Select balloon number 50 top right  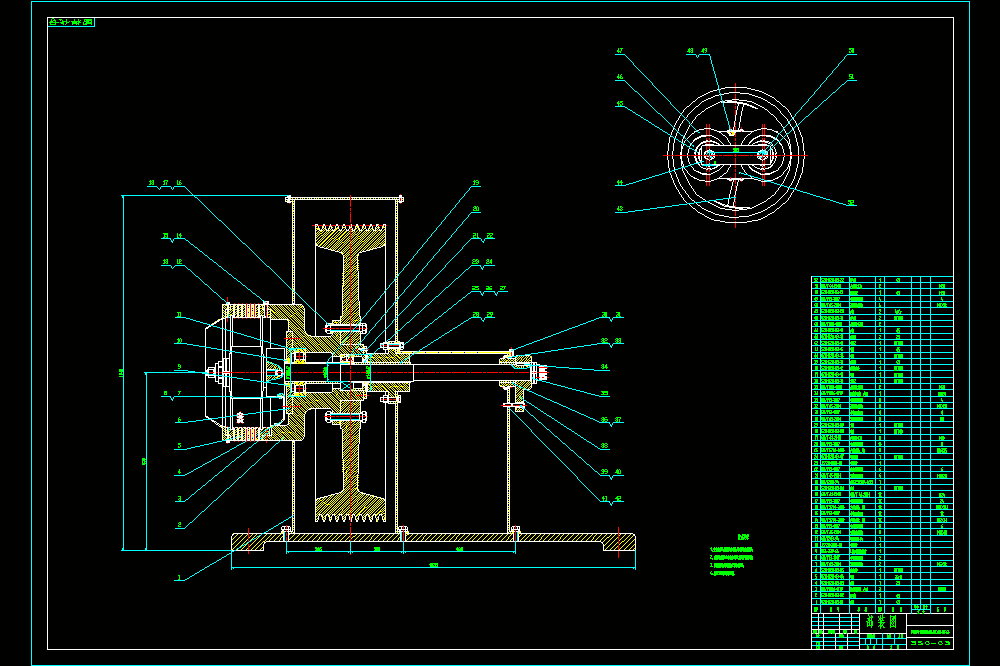(x=851, y=51)
